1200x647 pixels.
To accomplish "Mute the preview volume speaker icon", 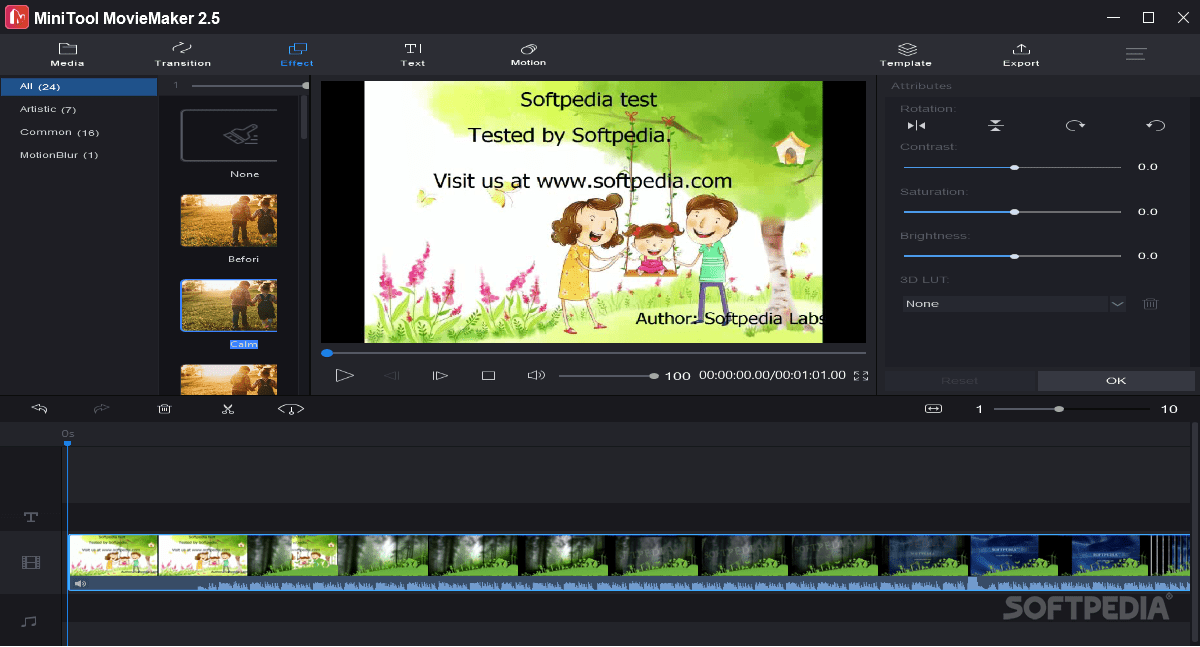I will coord(536,376).
